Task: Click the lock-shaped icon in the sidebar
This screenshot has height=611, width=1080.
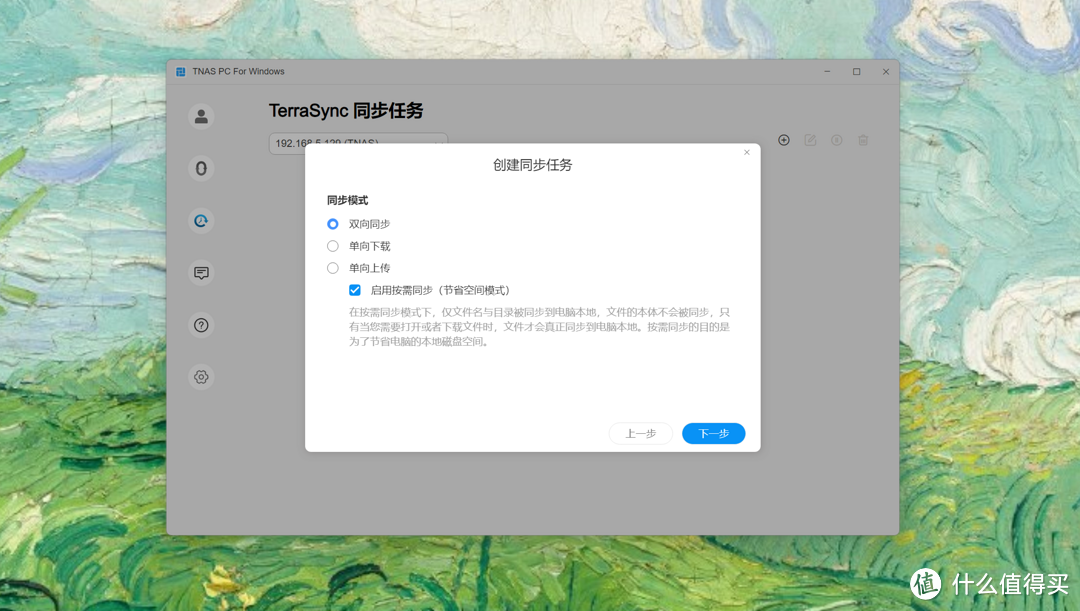Action: tap(201, 168)
